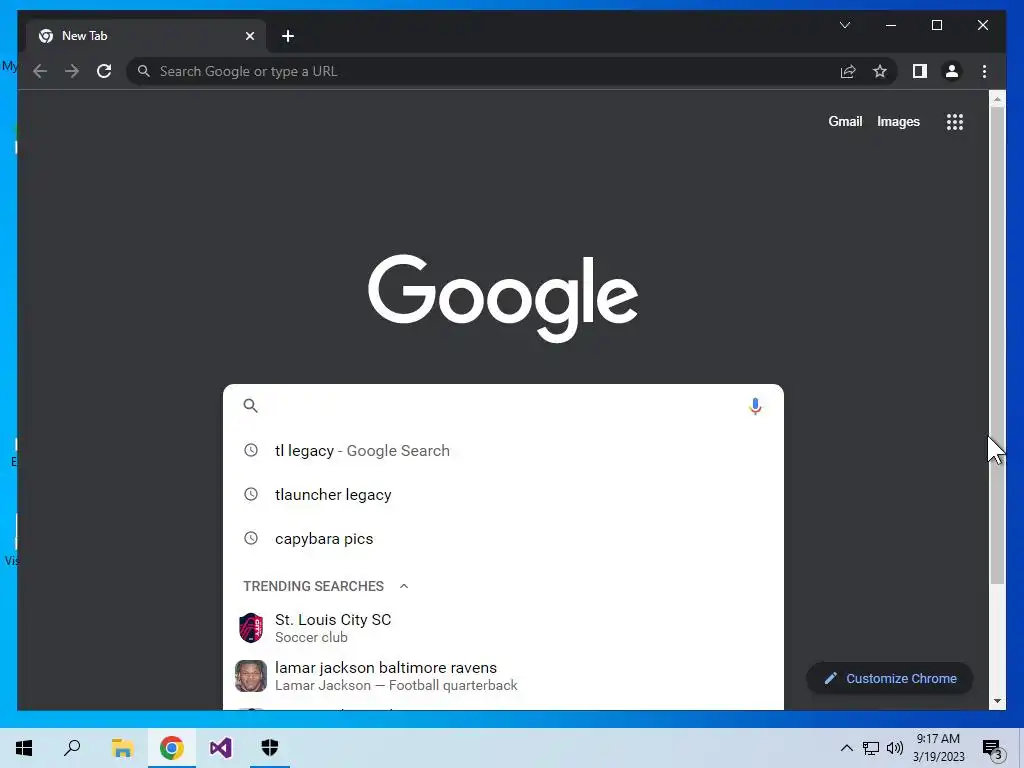Click the scrollbar up arrow

point(997,99)
